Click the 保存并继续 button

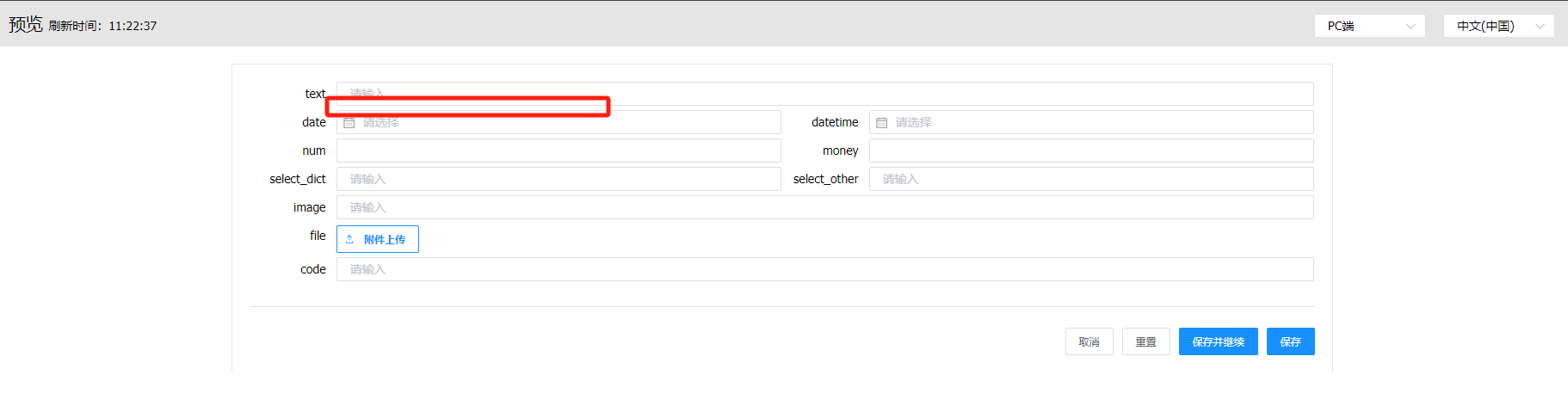coord(1218,341)
